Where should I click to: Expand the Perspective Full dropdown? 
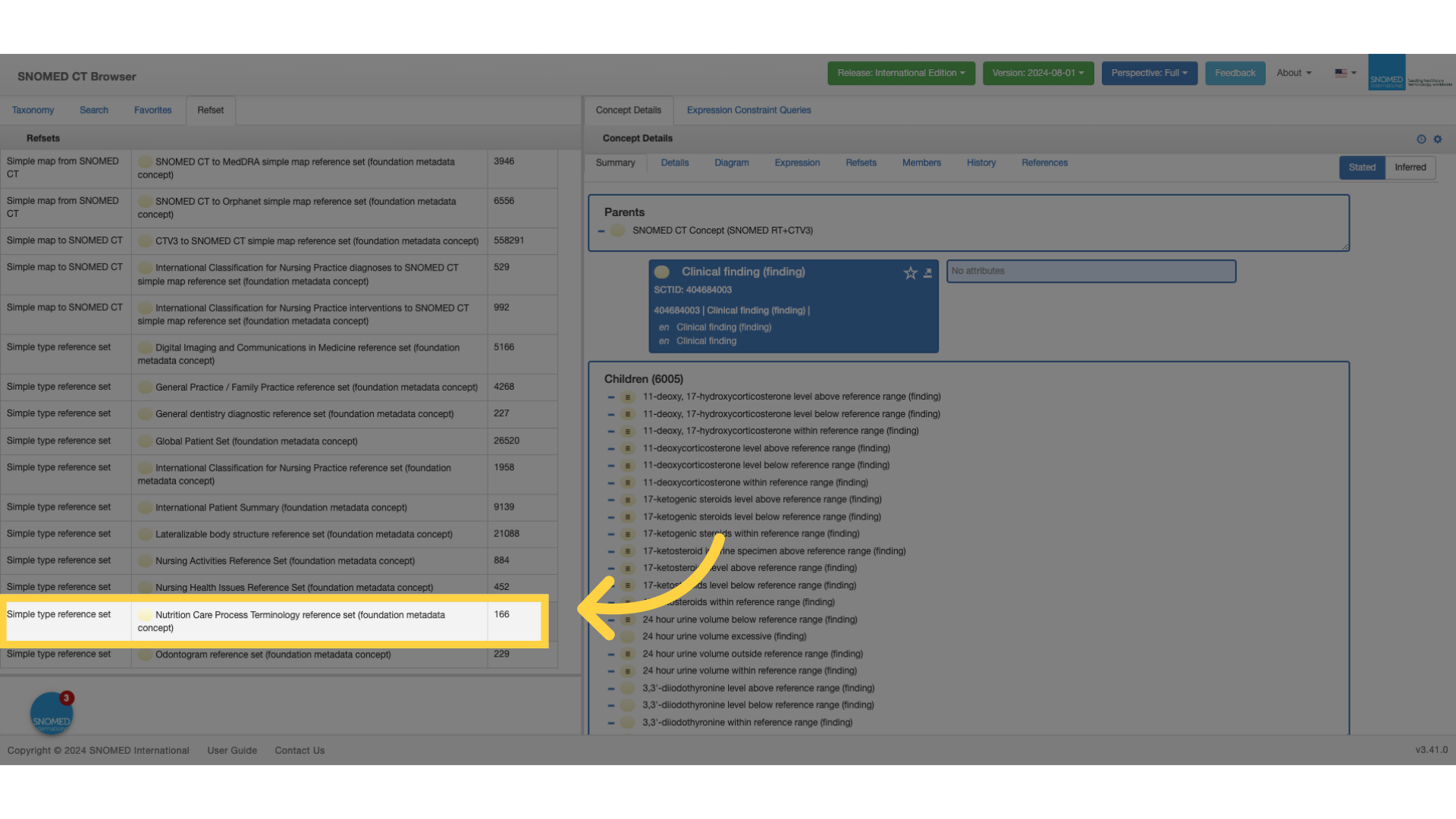tap(1150, 72)
